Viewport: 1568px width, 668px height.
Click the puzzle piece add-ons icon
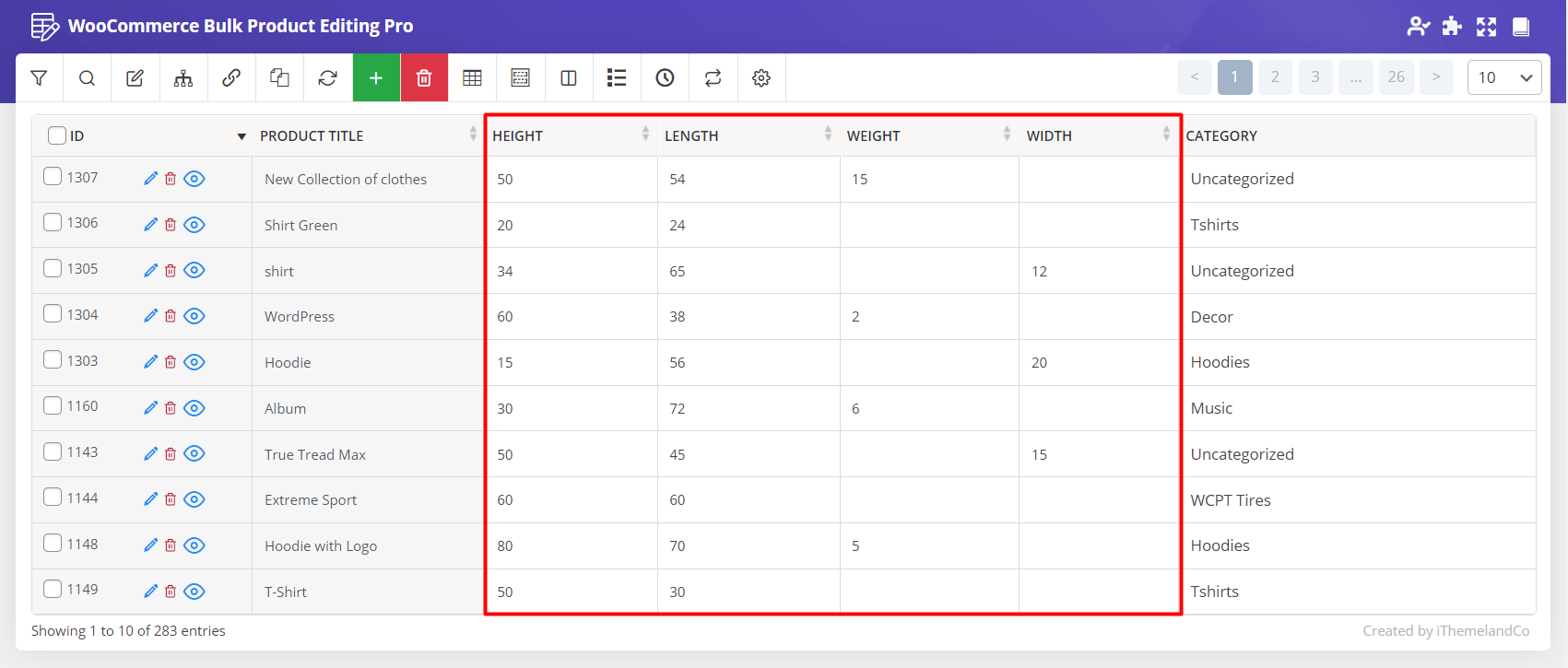coord(1452,27)
